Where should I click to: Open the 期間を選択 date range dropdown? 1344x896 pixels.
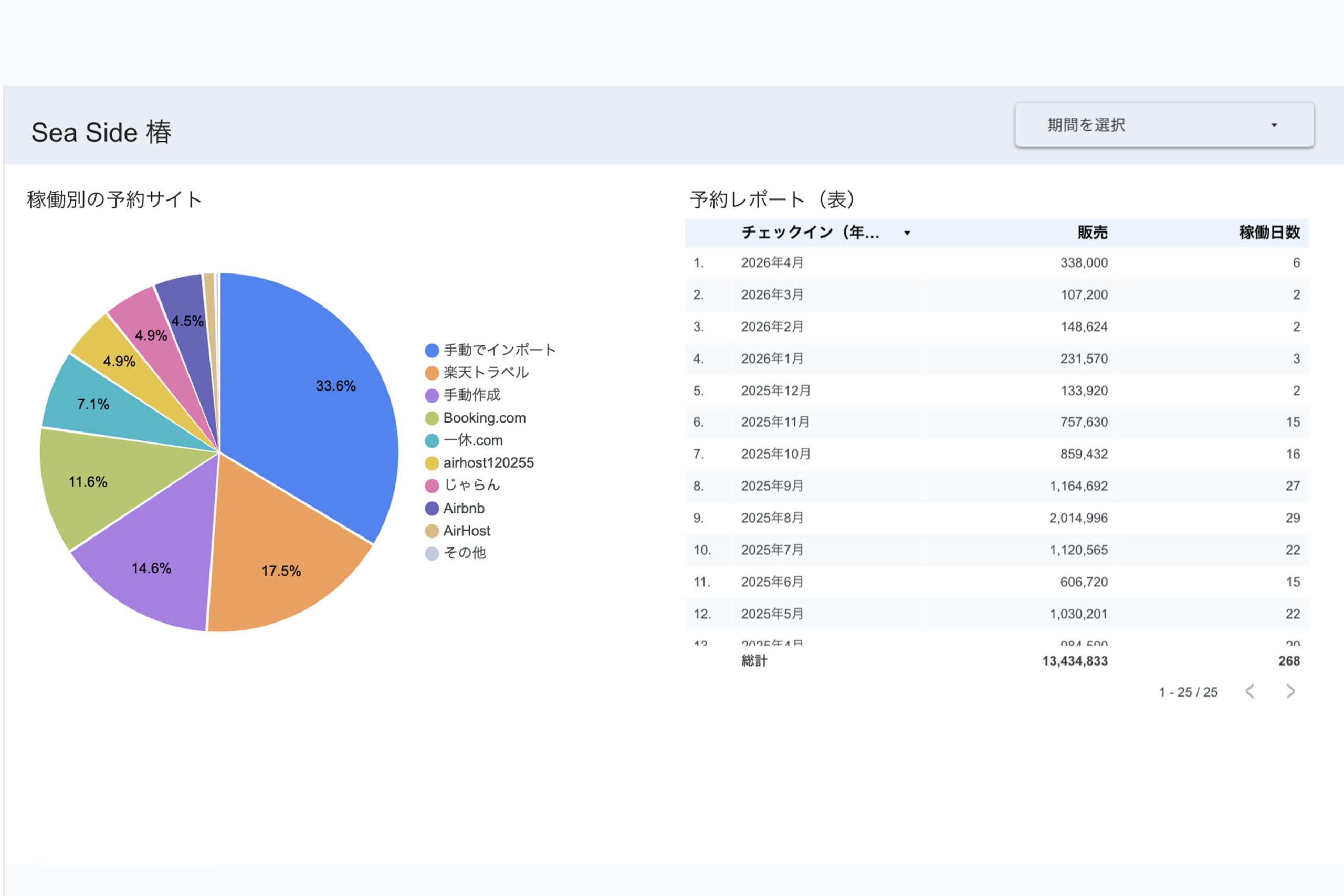(x=1163, y=125)
